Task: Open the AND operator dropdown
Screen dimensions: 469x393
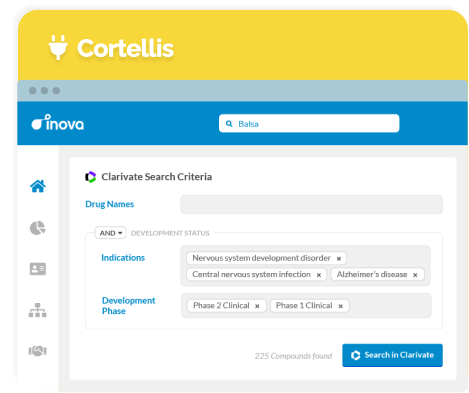Action: tap(111, 233)
